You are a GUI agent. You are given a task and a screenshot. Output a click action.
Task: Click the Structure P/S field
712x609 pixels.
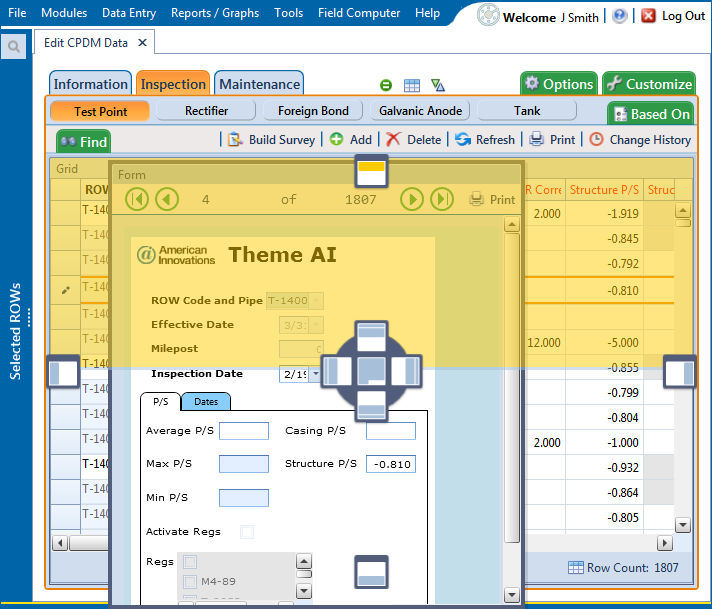[x=391, y=464]
